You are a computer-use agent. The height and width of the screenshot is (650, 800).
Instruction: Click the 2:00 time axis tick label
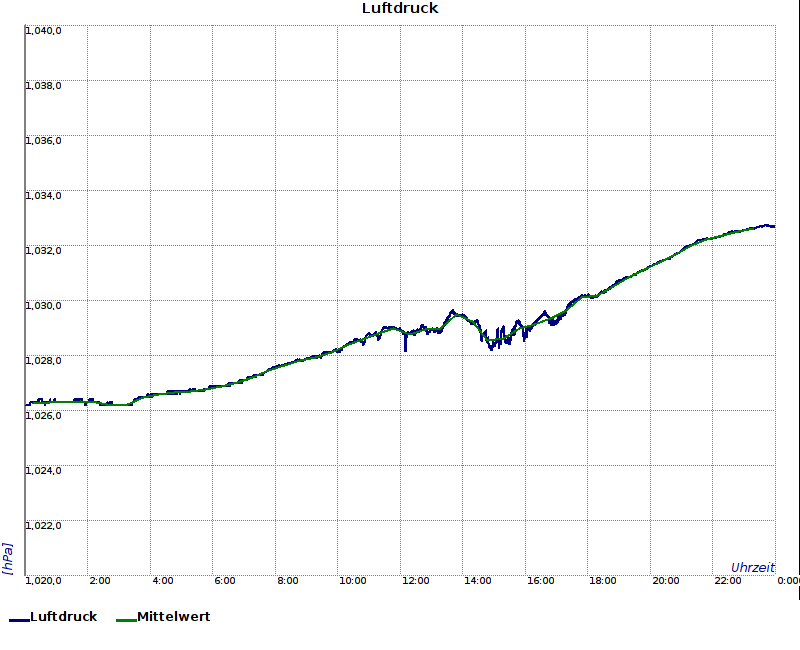coord(100,581)
